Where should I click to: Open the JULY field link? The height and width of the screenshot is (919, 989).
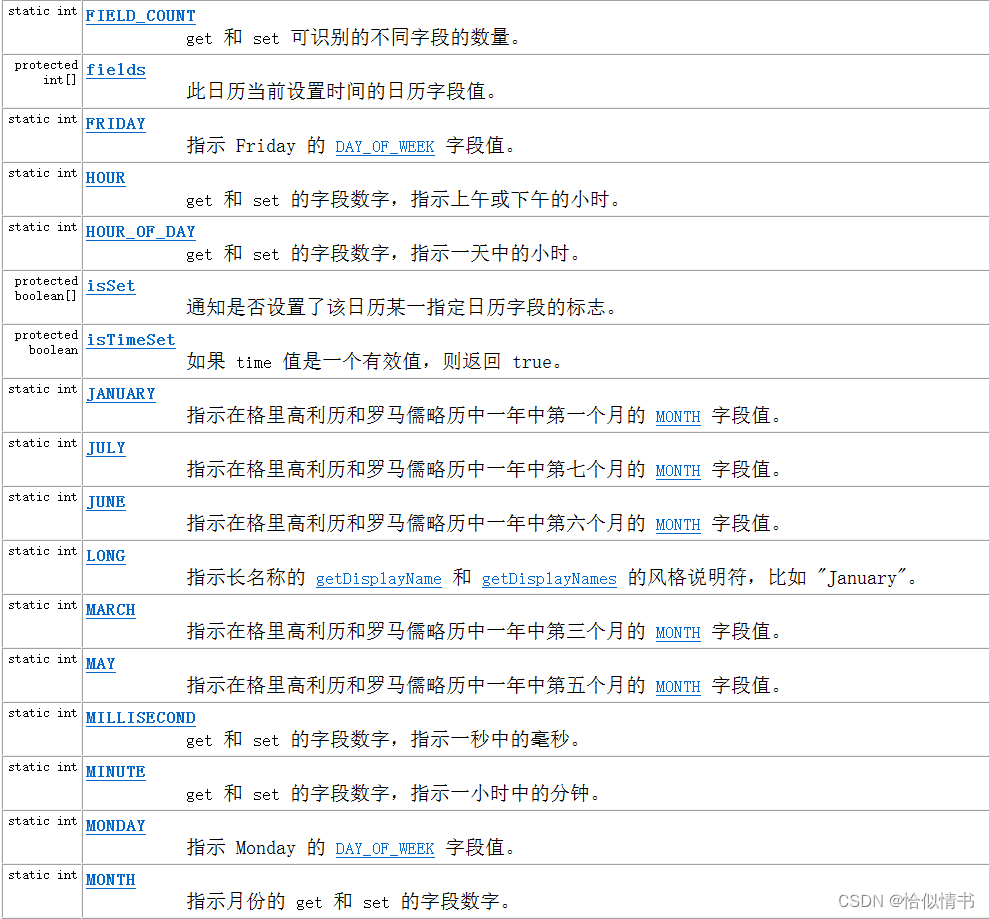tap(105, 447)
